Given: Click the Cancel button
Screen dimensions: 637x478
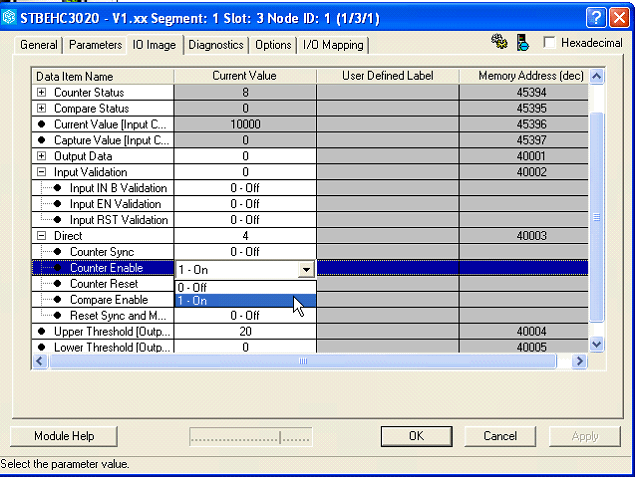Looking at the screenshot, I should (x=500, y=436).
